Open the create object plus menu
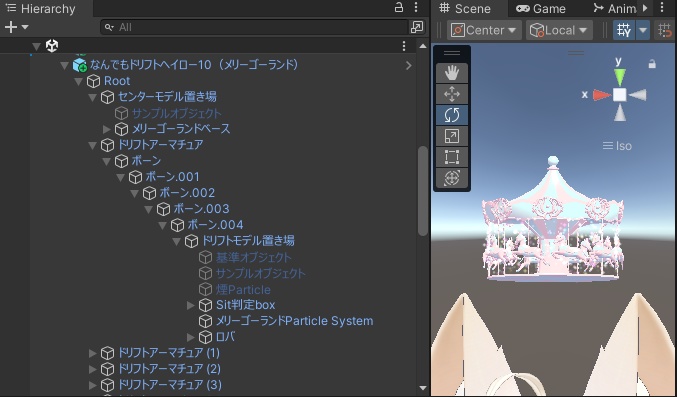The height and width of the screenshot is (397, 677). click(16, 27)
